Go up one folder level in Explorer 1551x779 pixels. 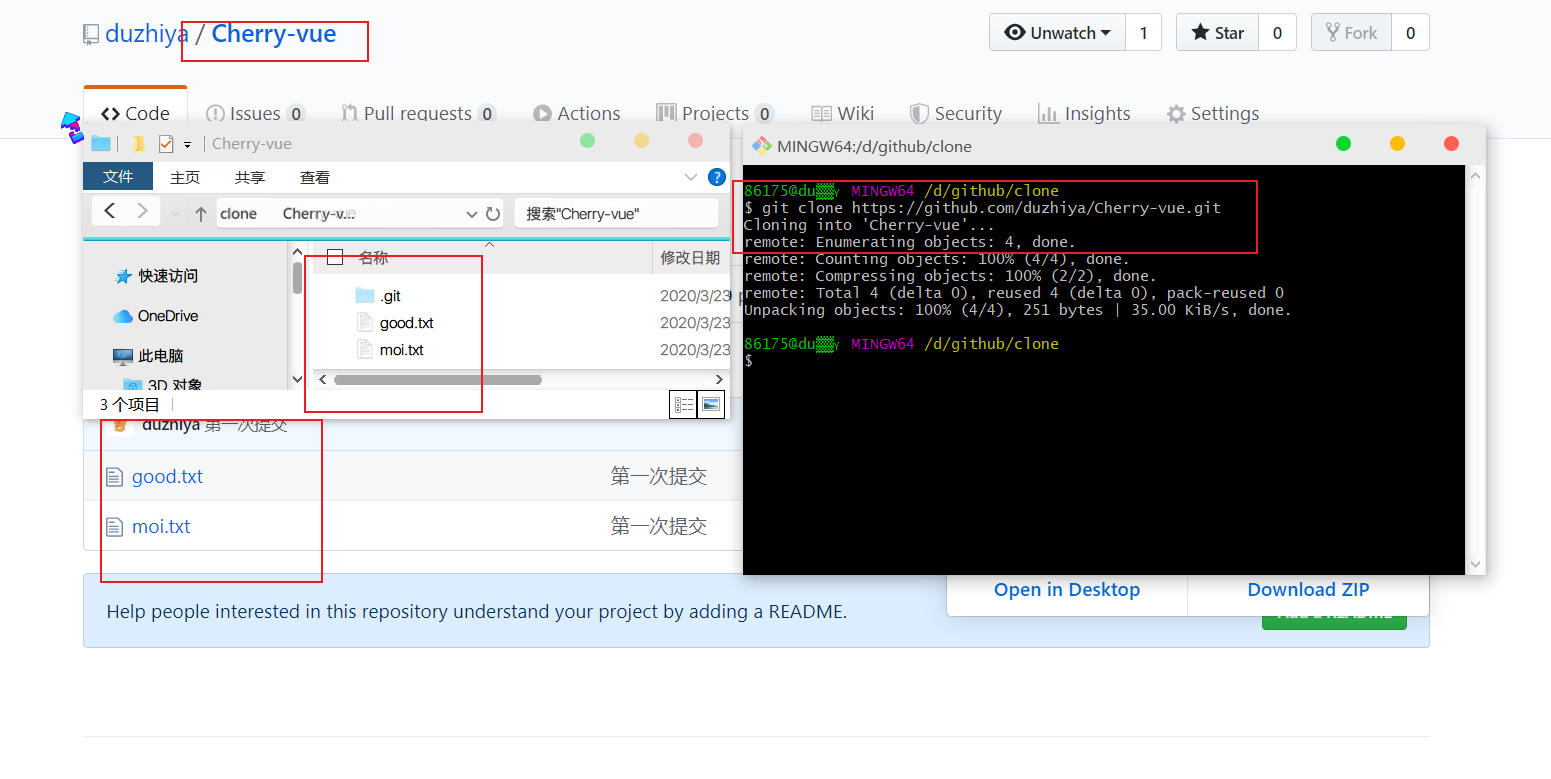tap(201, 214)
